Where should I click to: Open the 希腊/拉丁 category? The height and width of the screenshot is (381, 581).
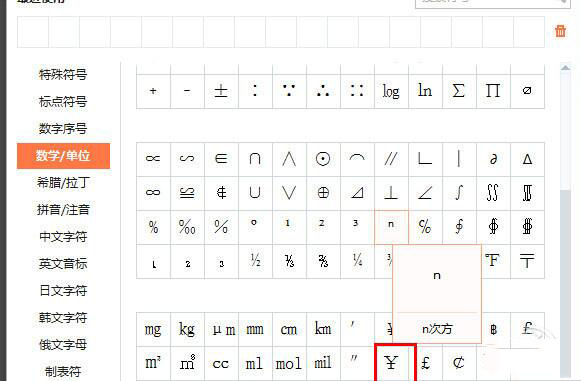point(63,183)
